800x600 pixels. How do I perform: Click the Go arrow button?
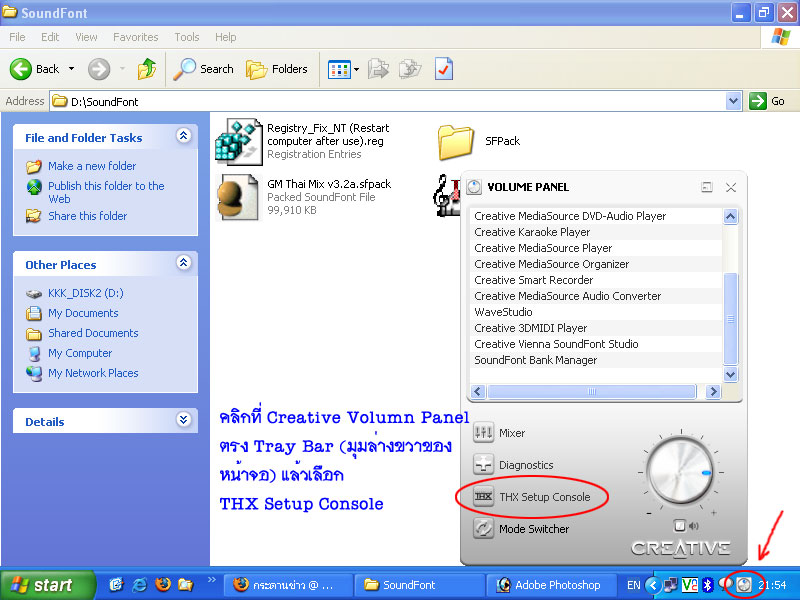point(758,101)
